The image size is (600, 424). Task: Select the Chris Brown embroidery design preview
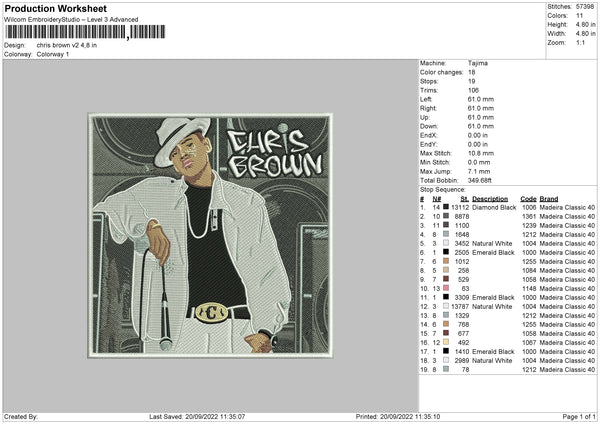click(x=210, y=235)
